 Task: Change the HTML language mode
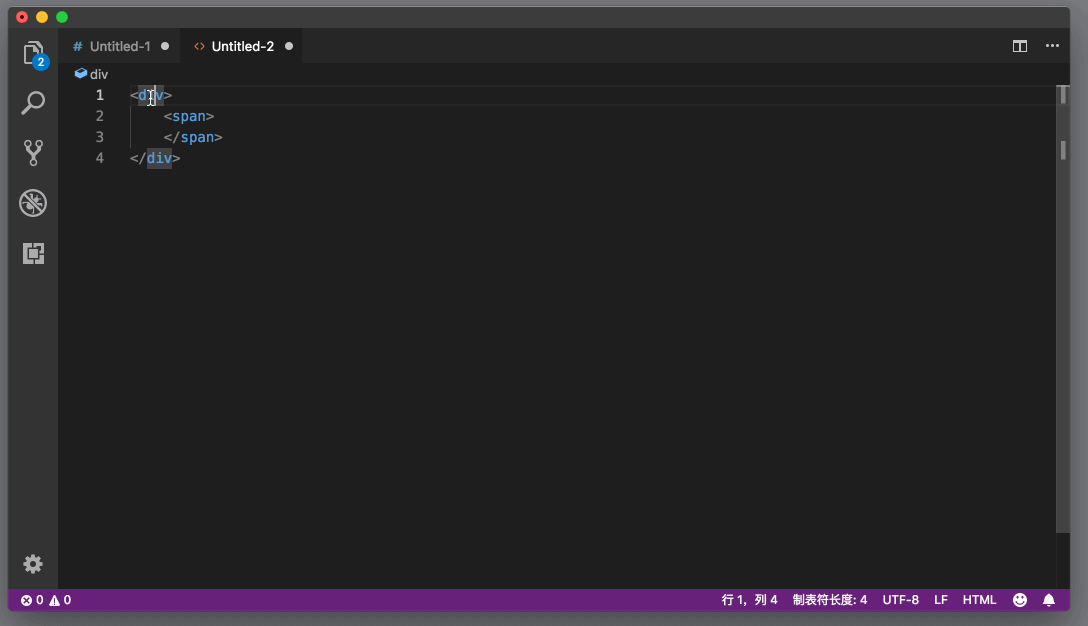[x=979, y=600]
